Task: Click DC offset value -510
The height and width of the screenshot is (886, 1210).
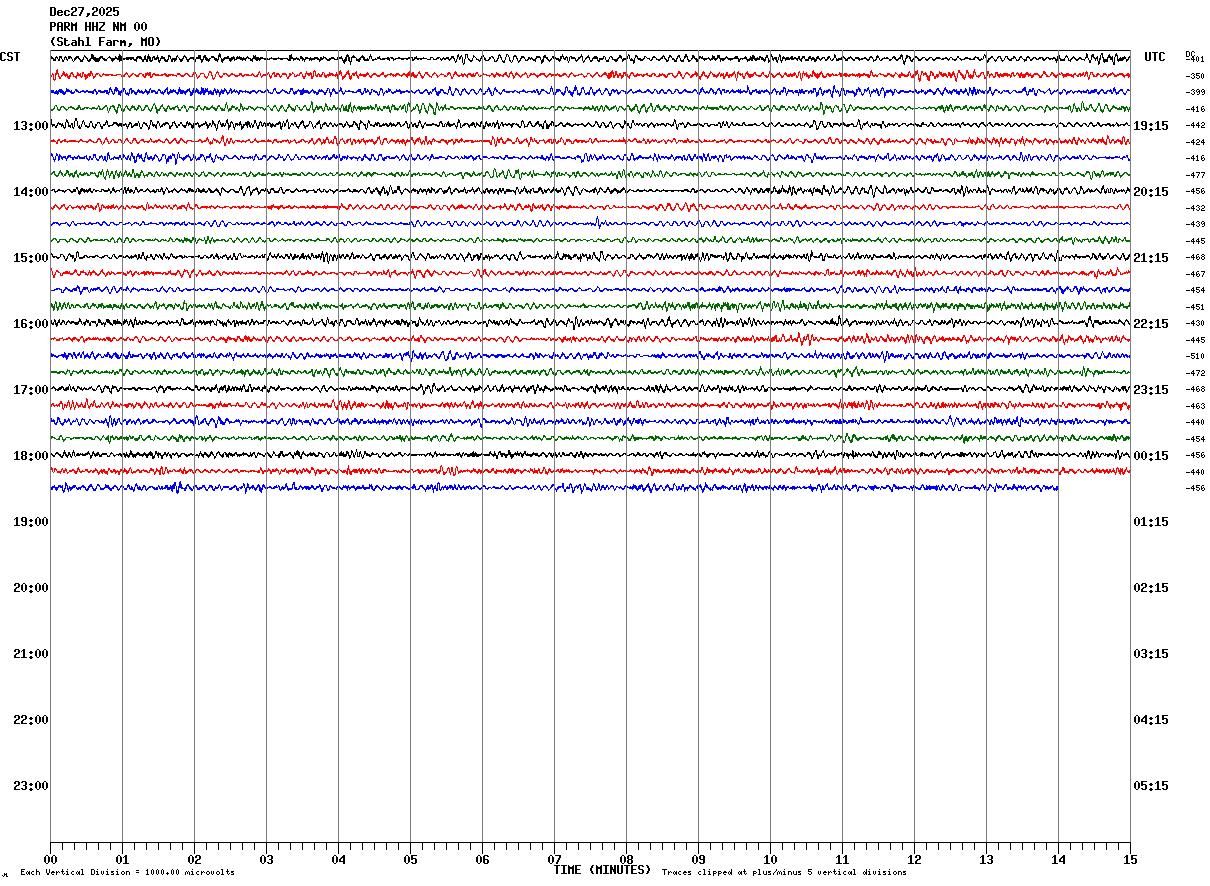Action: point(1195,356)
